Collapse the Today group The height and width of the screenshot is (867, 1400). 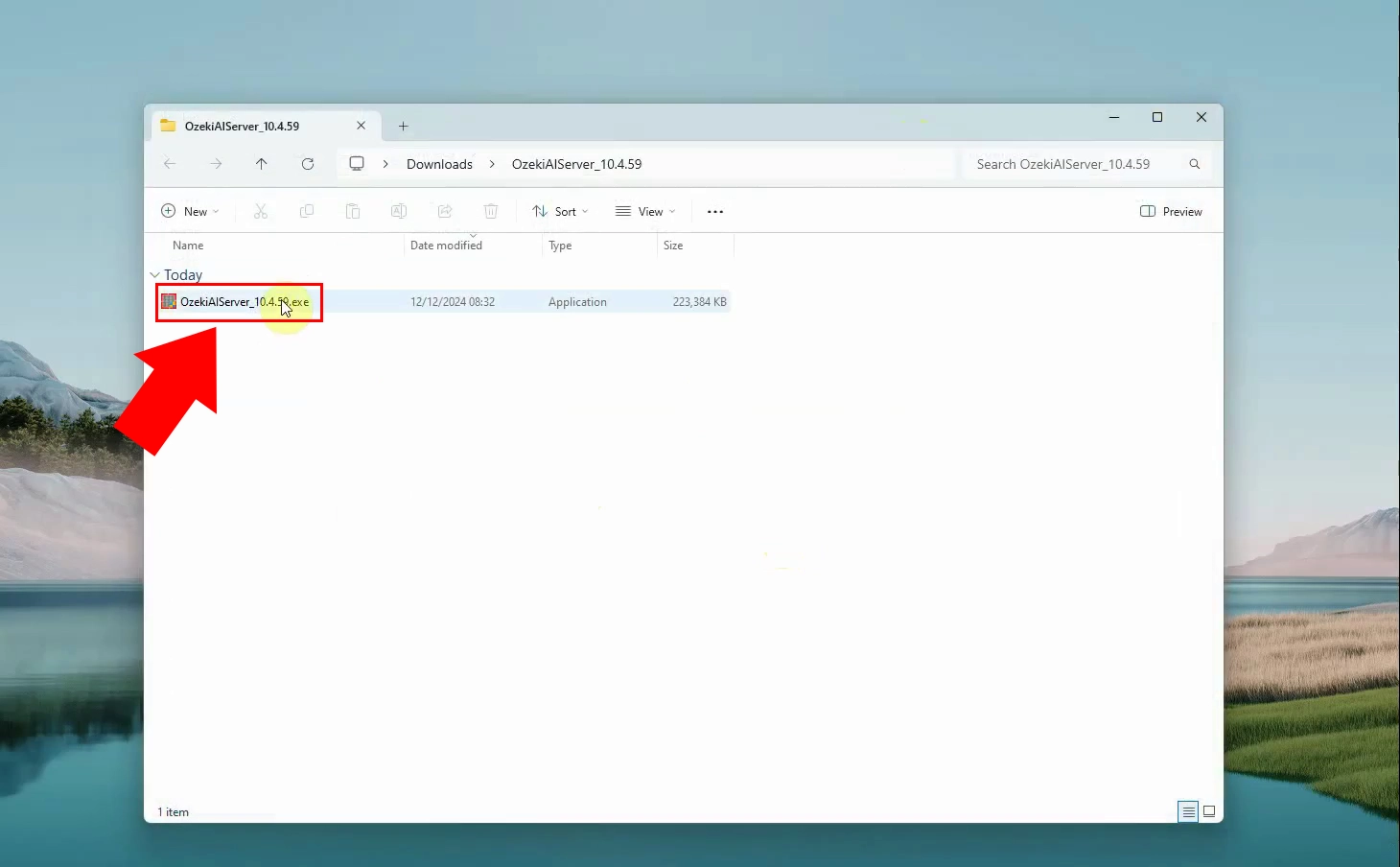point(154,275)
